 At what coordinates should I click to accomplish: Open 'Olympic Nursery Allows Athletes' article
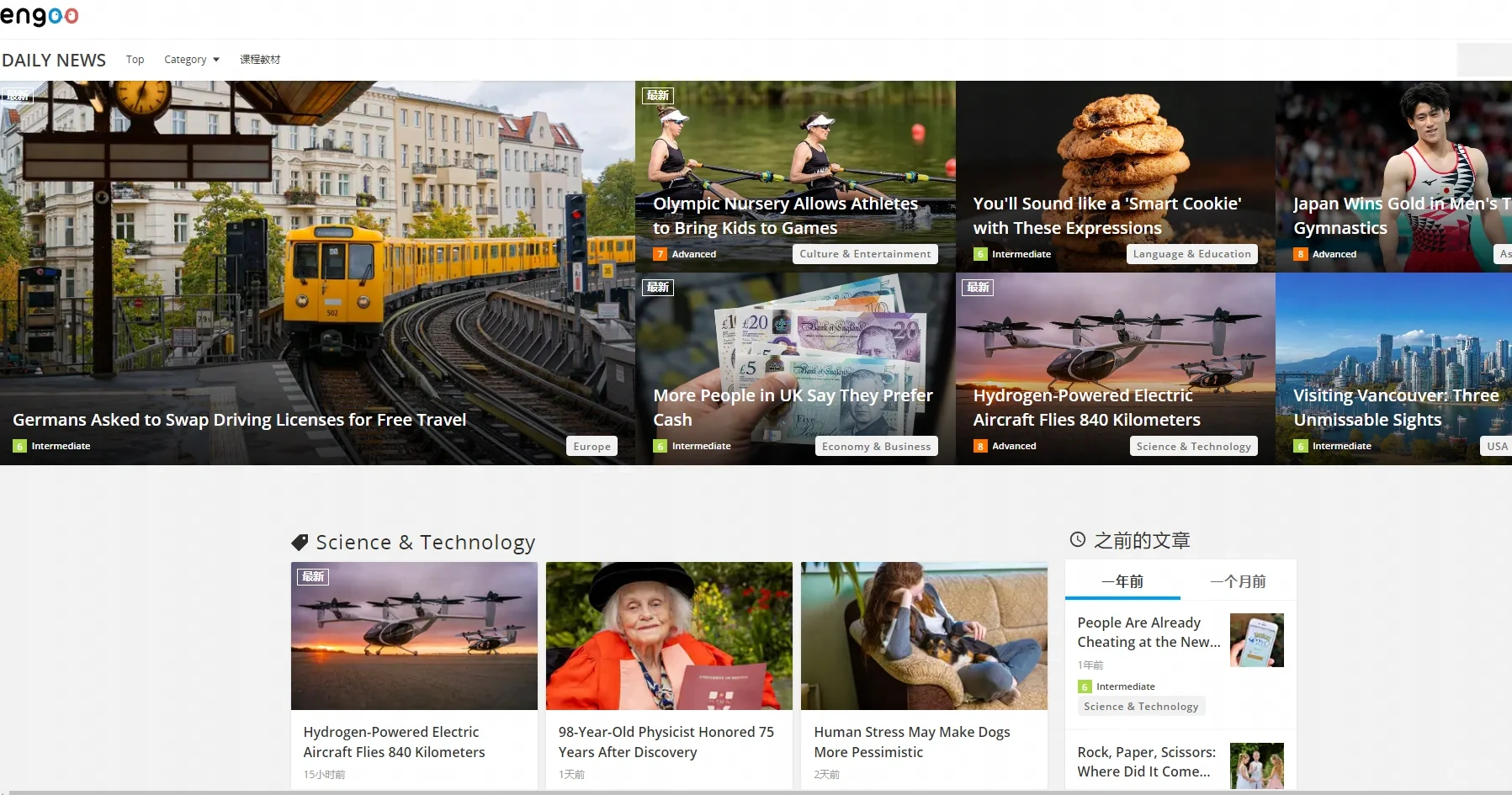tap(786, 216)
